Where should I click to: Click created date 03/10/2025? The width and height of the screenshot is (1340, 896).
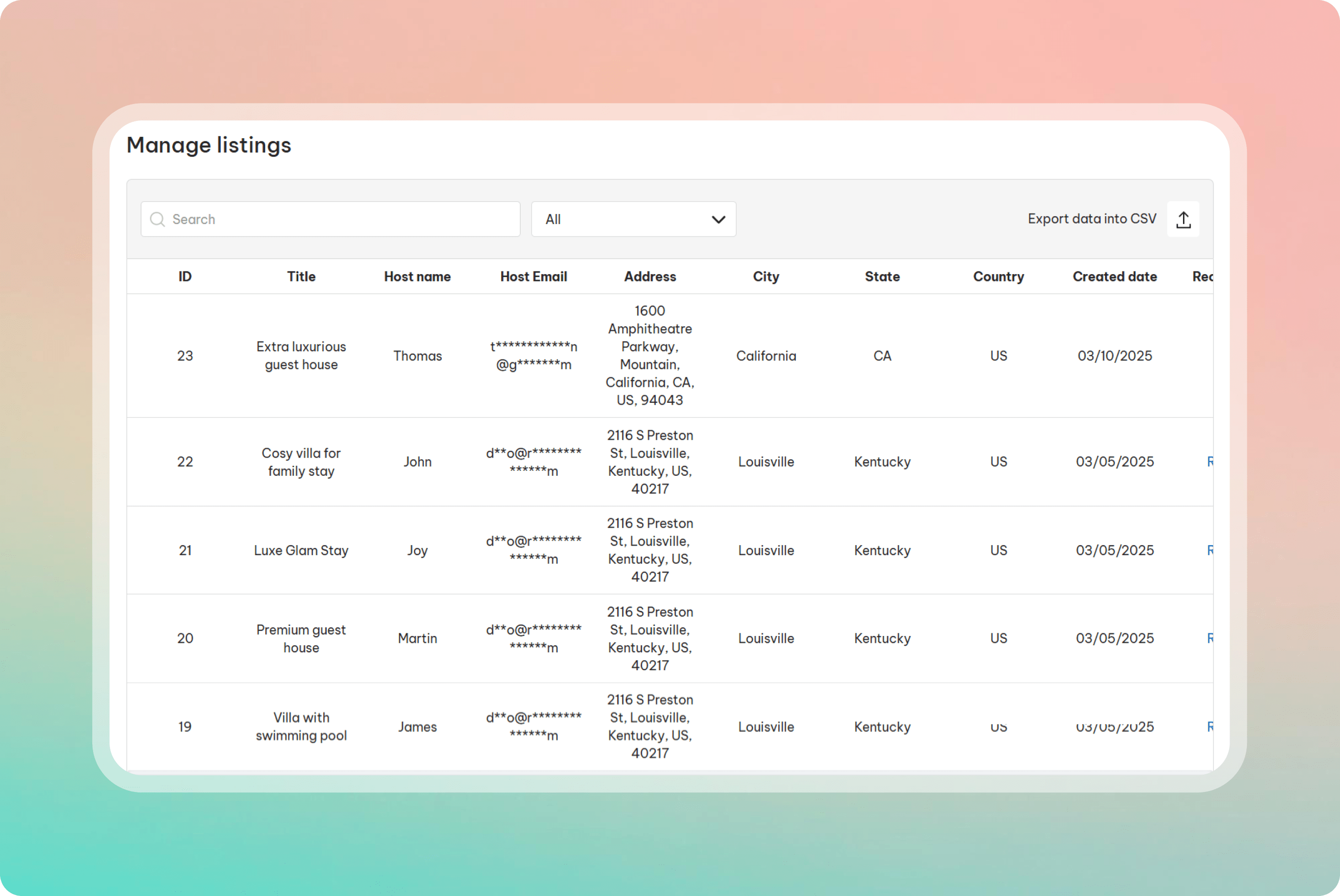(x=1115, y=356)
